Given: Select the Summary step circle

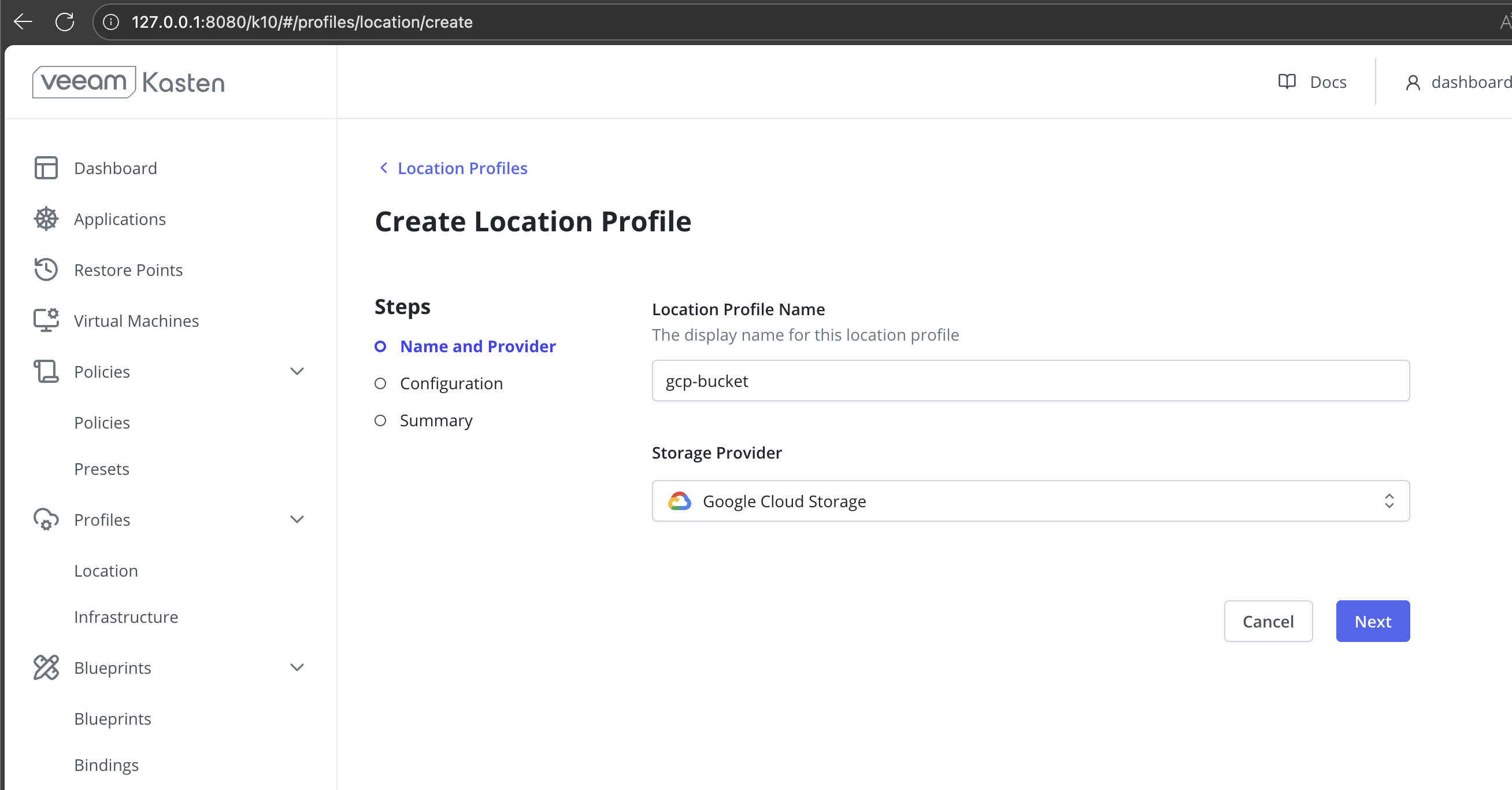Looking at the screenshot, I should click(x=380, y=420).
